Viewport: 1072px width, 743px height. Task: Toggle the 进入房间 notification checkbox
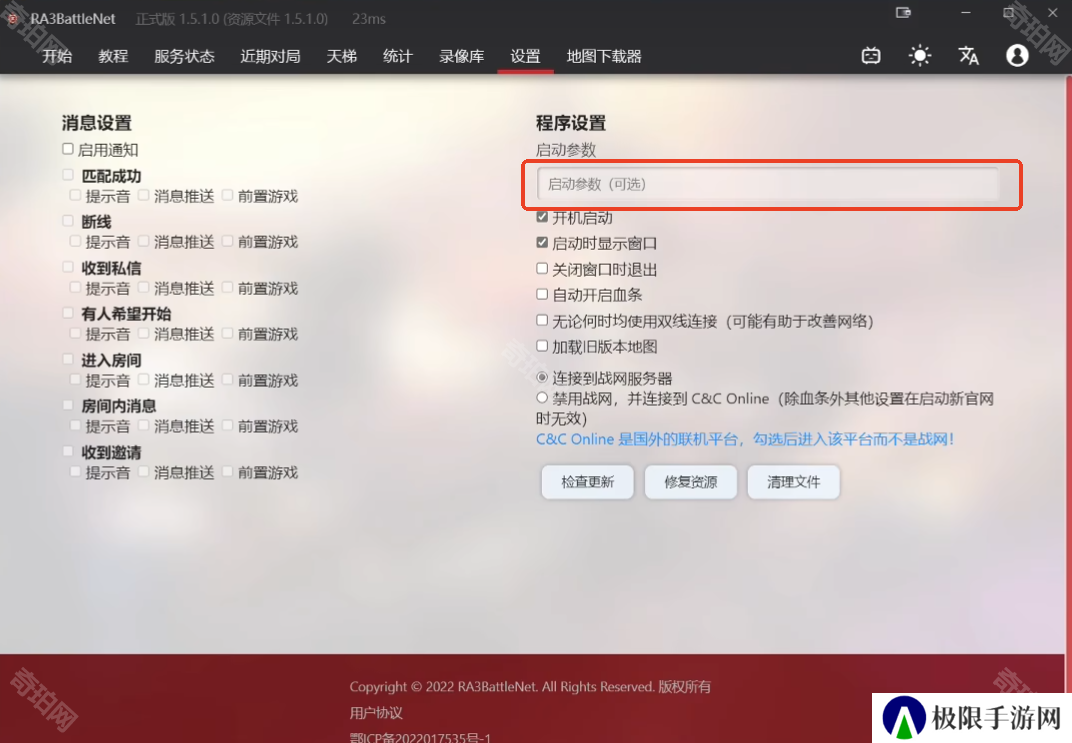pyautogui.click(x=68, y=360)
